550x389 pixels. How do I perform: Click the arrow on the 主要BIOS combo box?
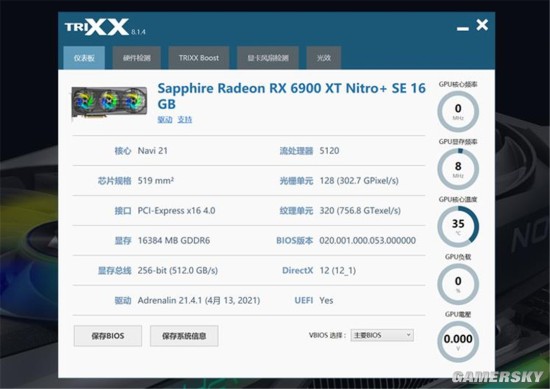(x=408, y=335)
